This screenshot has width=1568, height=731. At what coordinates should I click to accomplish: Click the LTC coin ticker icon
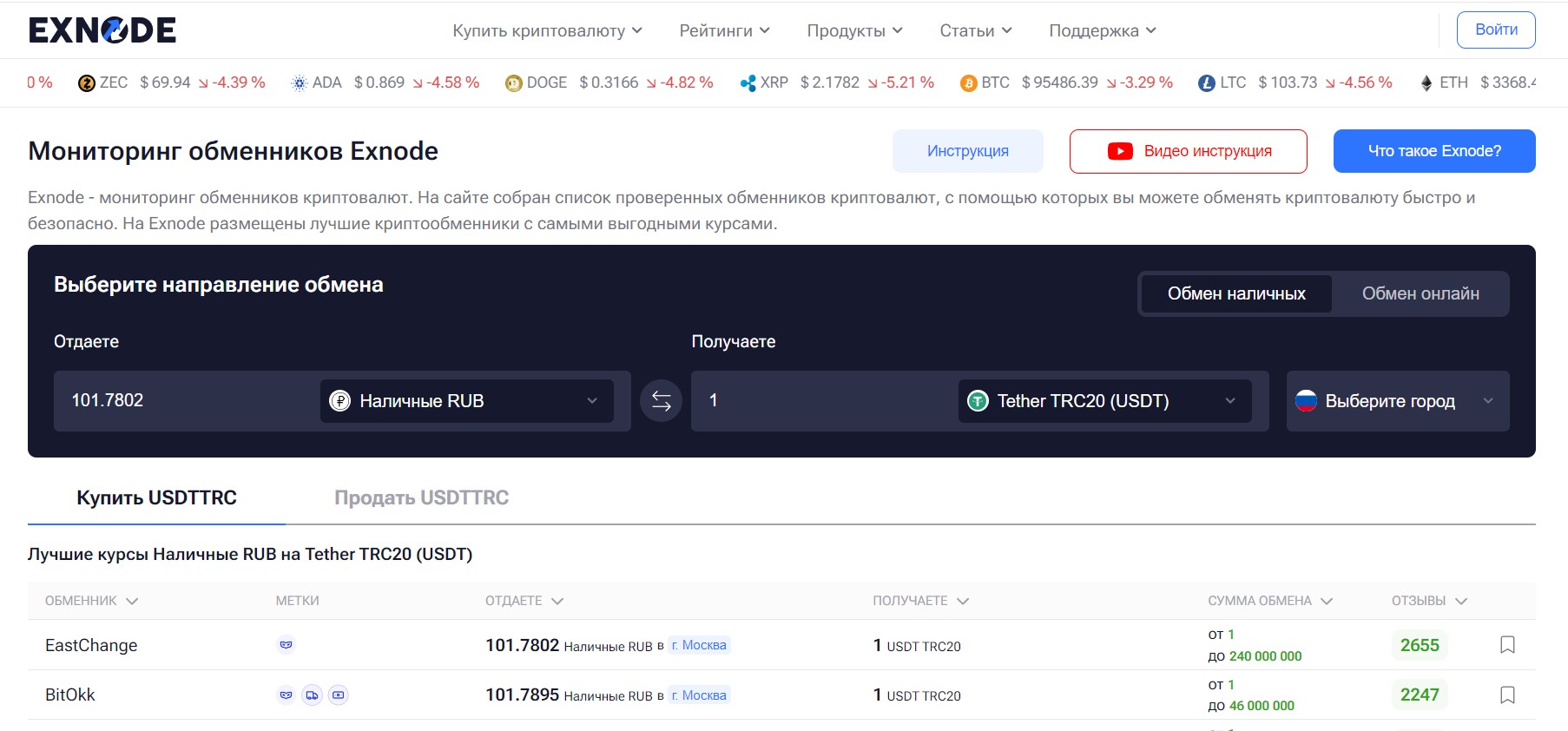[1206, 83]
